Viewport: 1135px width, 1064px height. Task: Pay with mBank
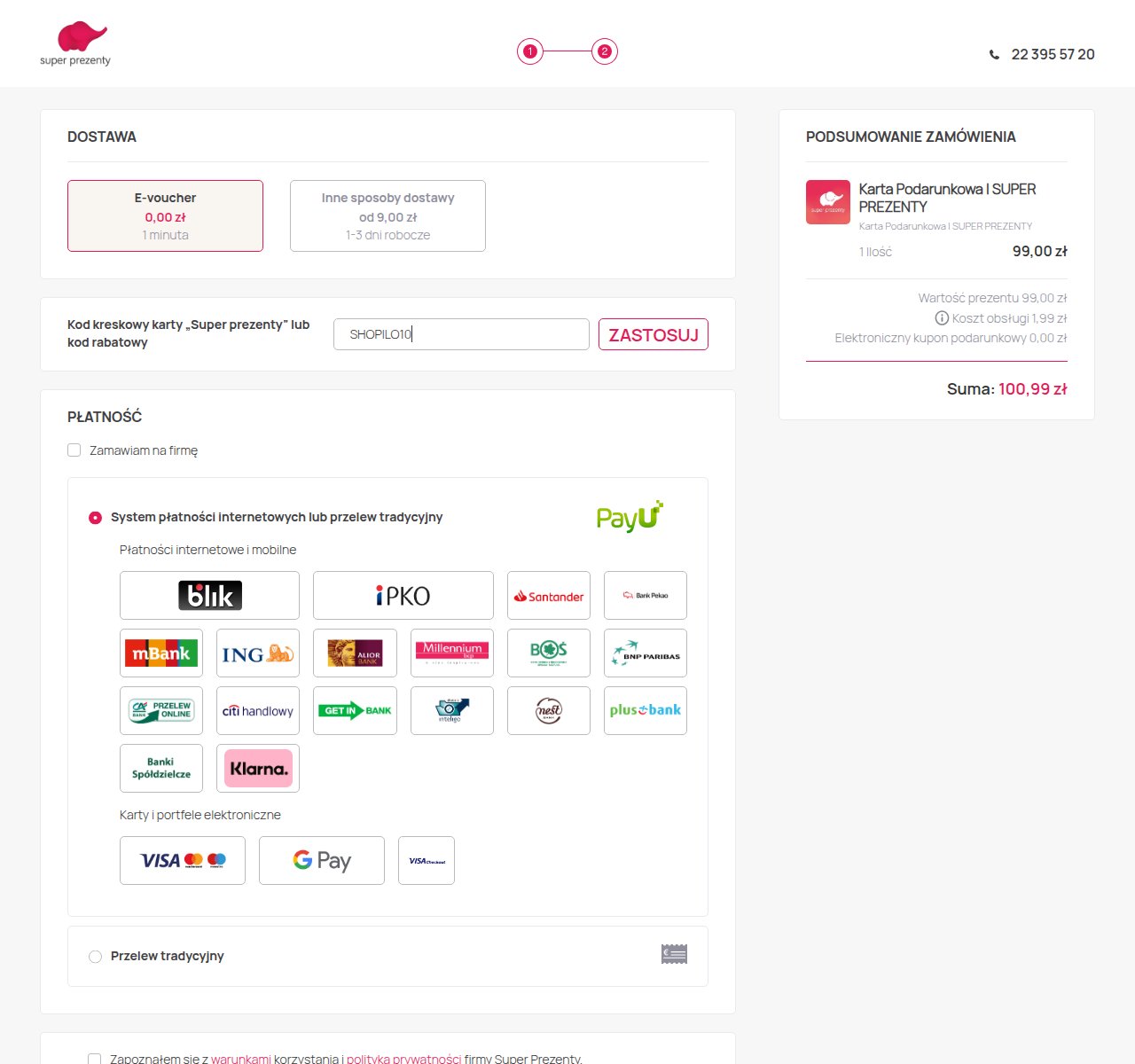161,653
